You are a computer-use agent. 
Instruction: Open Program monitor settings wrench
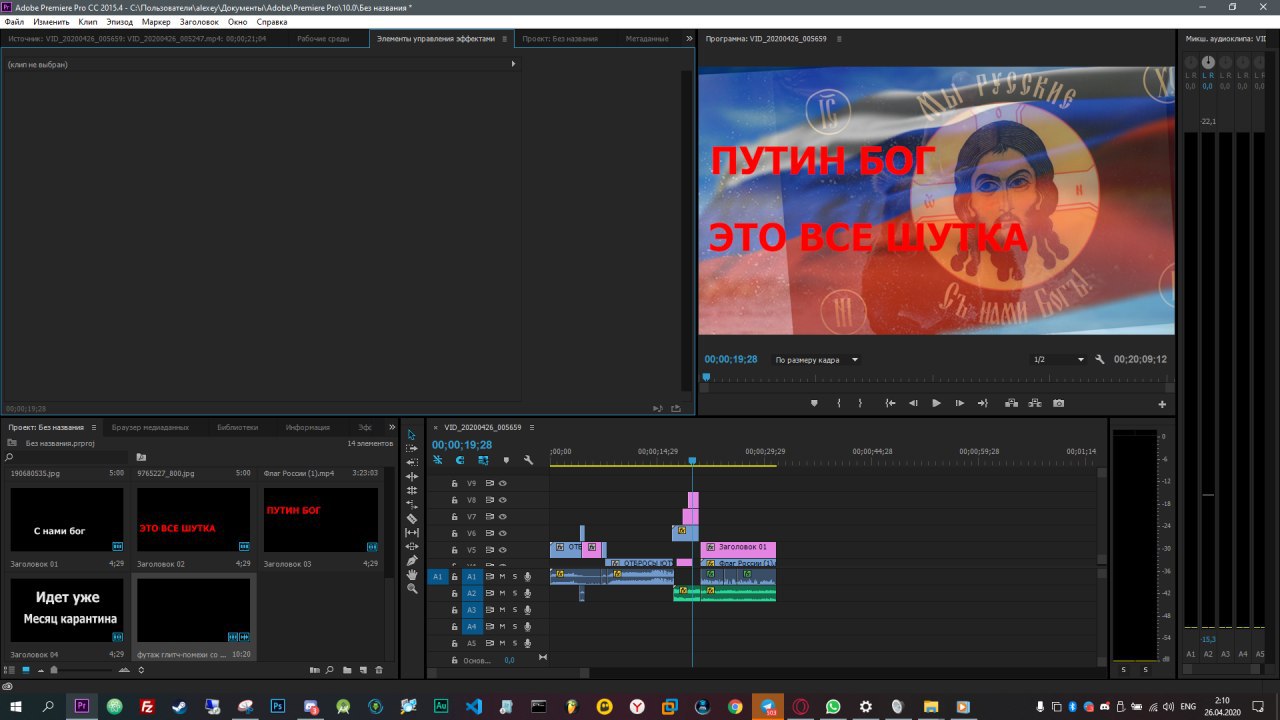point(1100,359)
